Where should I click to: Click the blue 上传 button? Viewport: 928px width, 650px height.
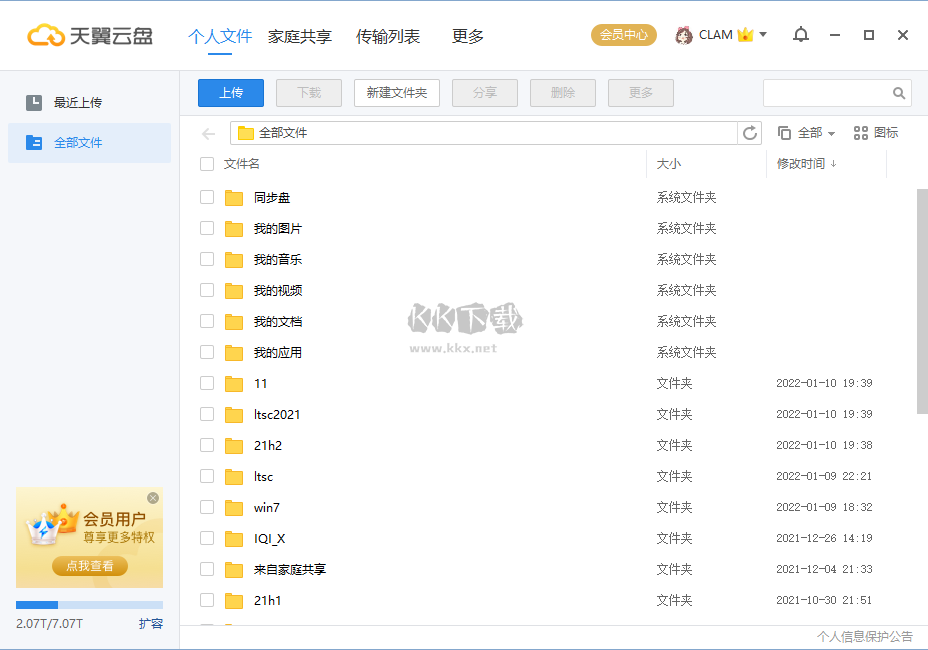tap(231, 93)
